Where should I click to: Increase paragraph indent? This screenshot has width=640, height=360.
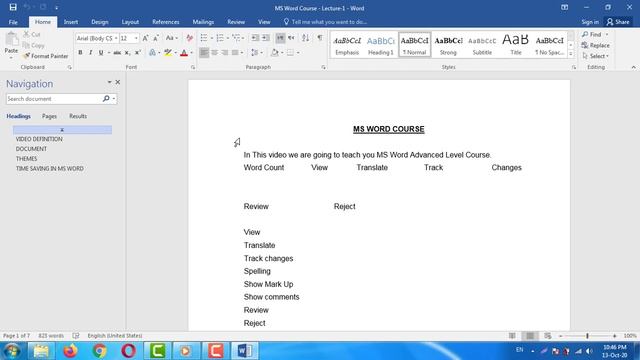pyautogui.click(x=266, y=38)
